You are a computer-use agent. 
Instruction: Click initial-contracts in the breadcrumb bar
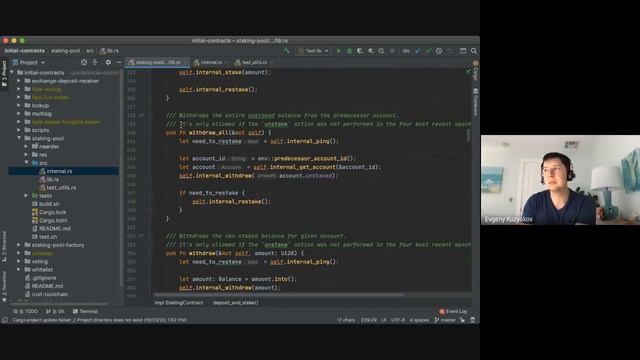coord(24,51)
